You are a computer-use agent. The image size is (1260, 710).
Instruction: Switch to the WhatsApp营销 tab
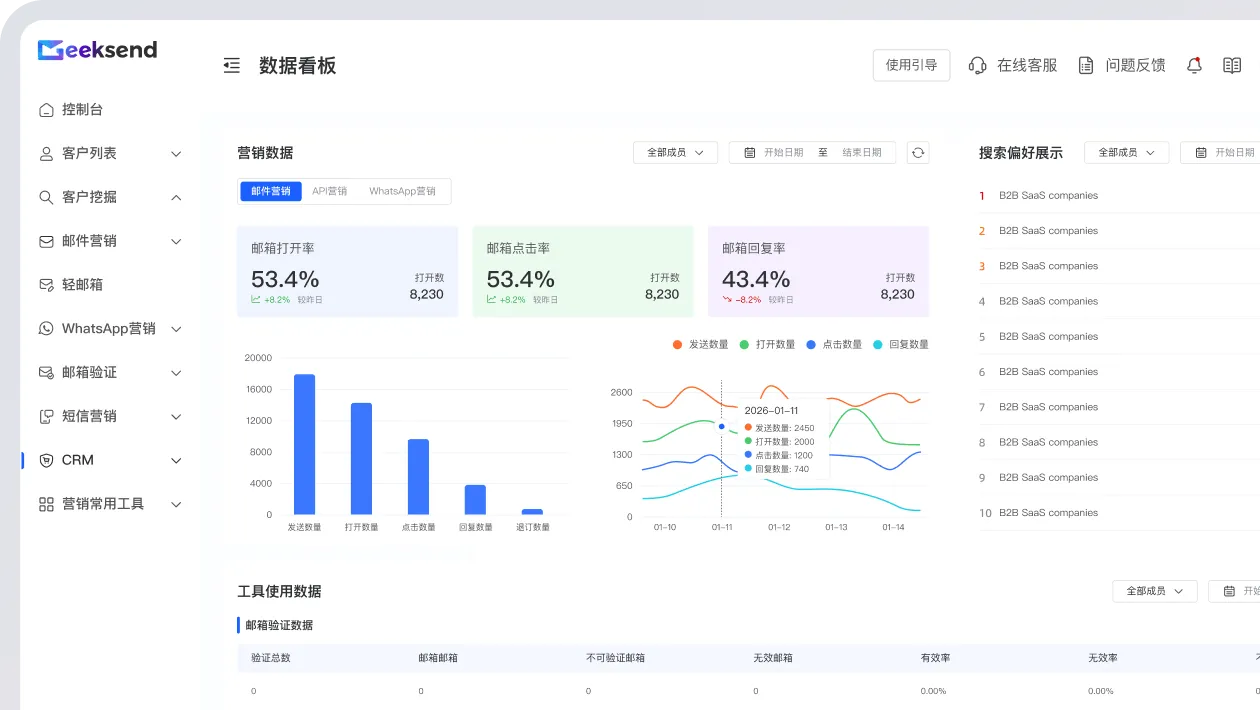tap(402, 191)
